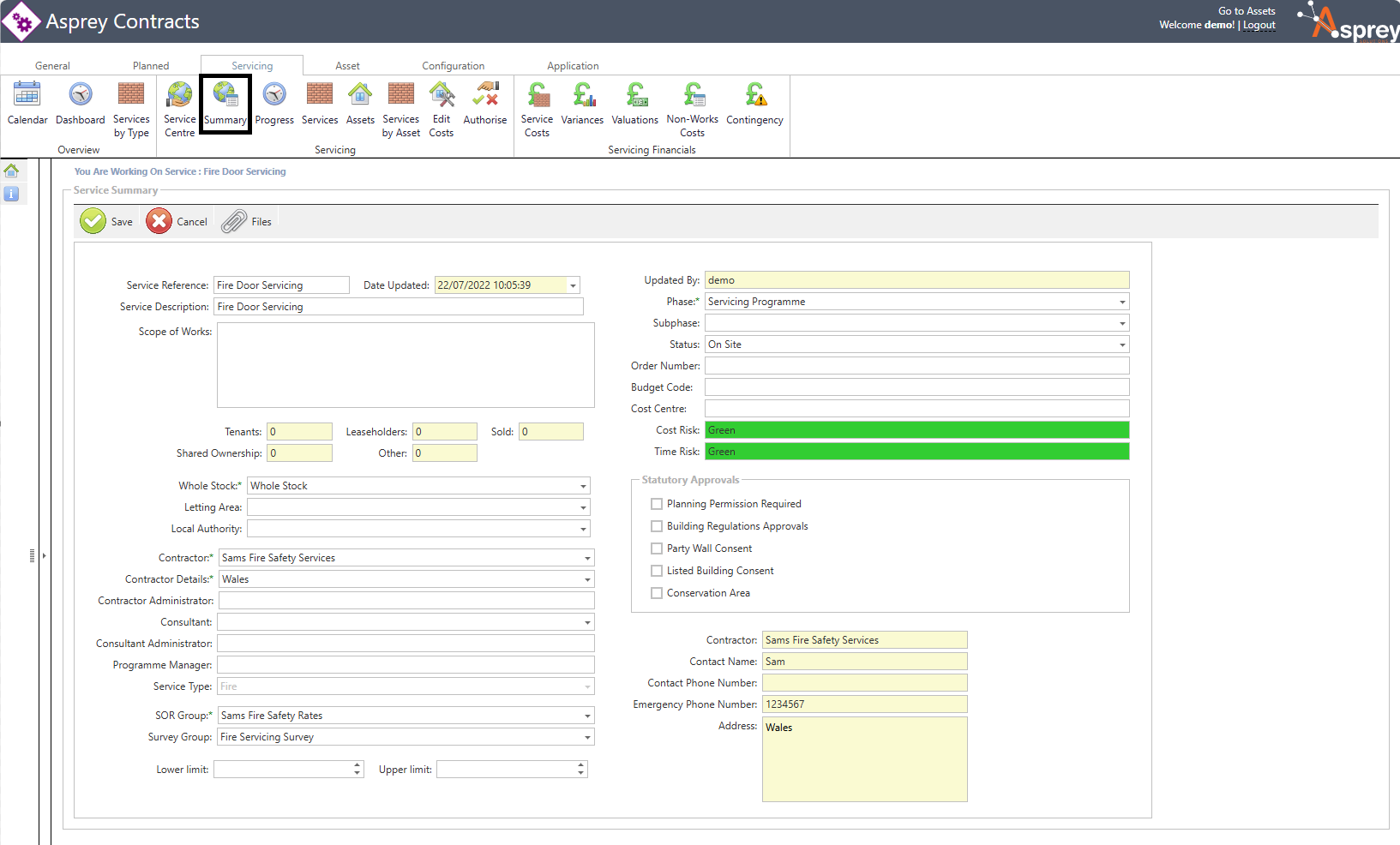Viewport: 1400px width, 845px height.
Task: Expand the Status dropdown showing On Site
Action: click(1121, 345)
